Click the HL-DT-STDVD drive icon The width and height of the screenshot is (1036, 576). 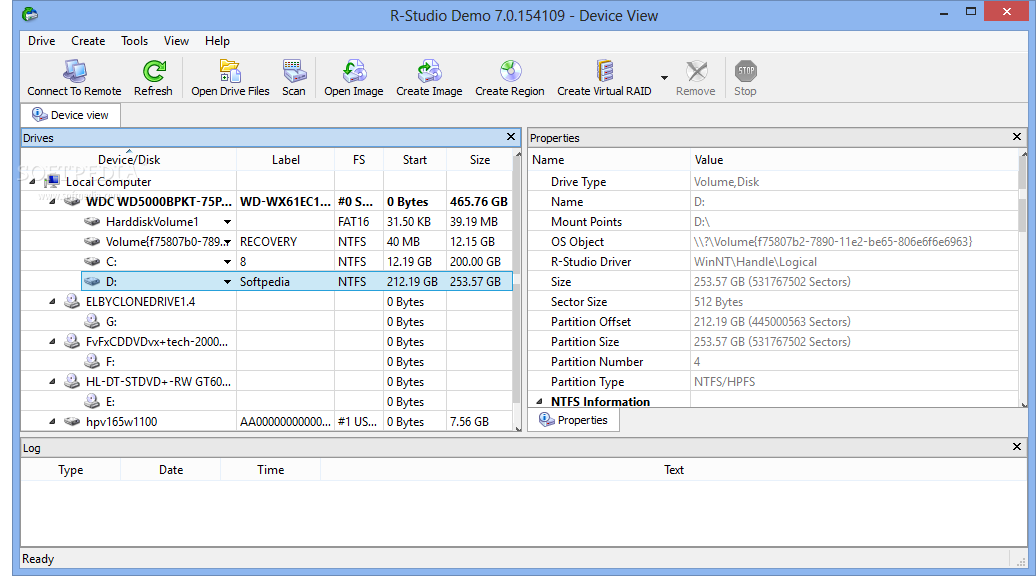72,381
